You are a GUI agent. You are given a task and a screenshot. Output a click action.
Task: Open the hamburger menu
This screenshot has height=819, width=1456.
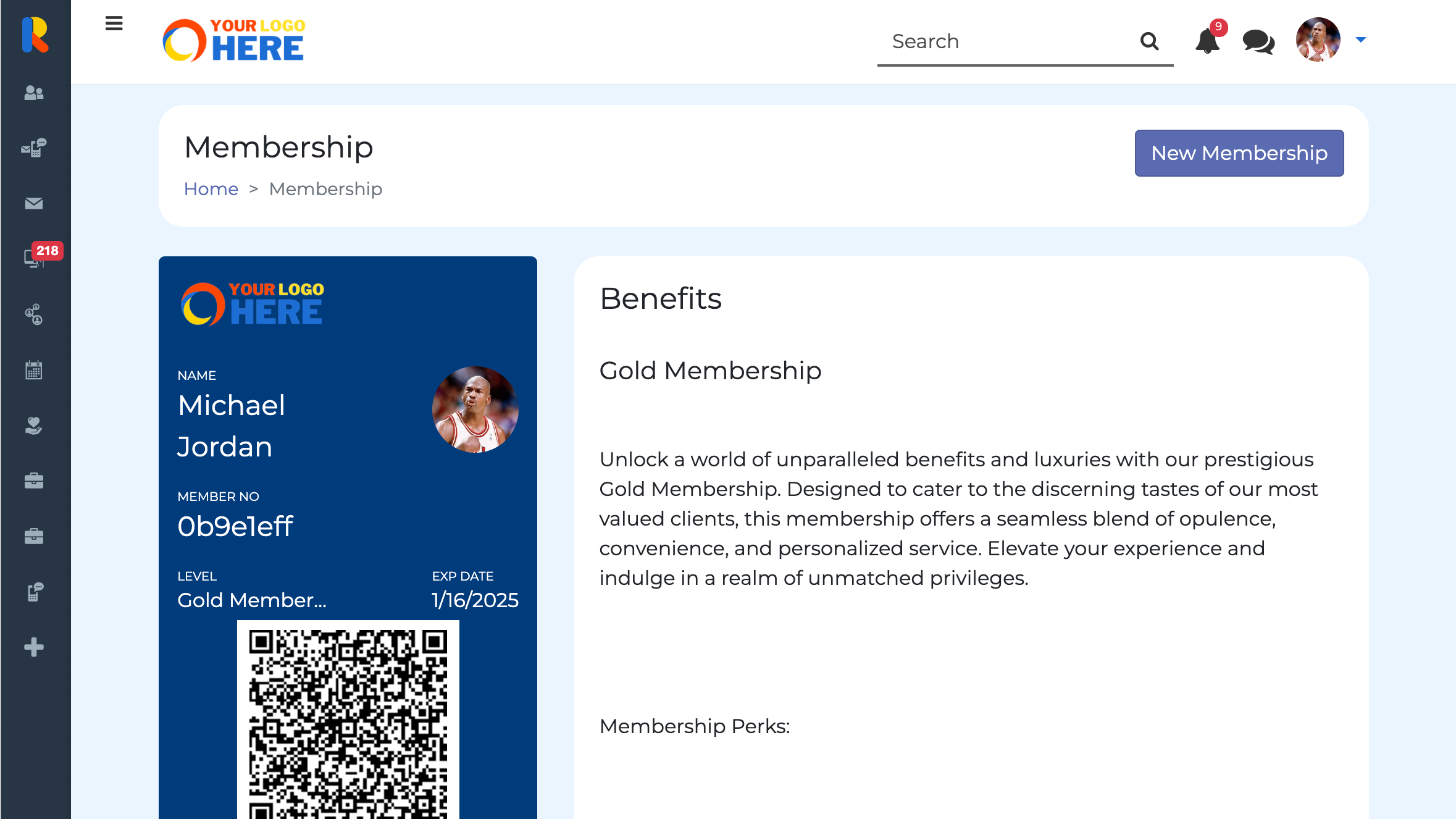coord(114,24)
